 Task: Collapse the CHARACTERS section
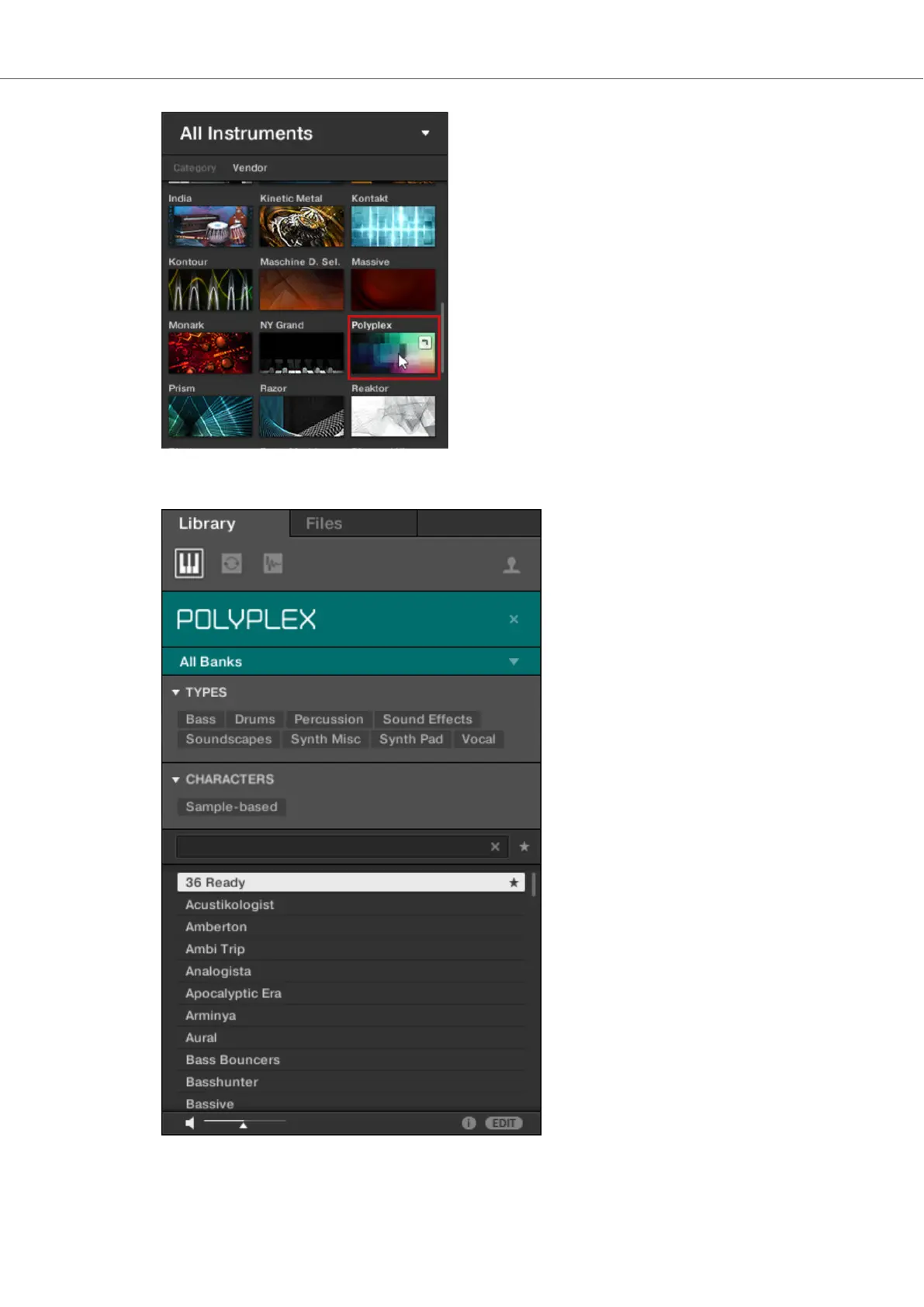click(176, 779)
